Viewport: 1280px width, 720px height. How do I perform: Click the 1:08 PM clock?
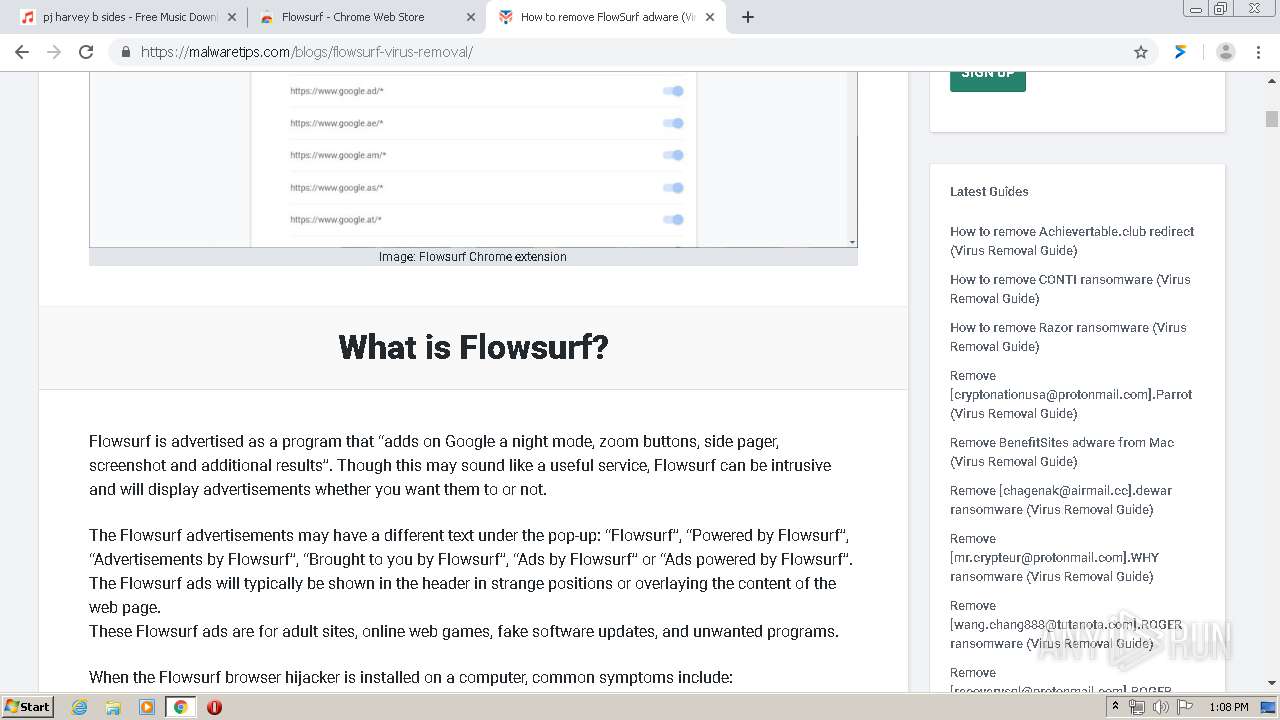[1229, 707]
